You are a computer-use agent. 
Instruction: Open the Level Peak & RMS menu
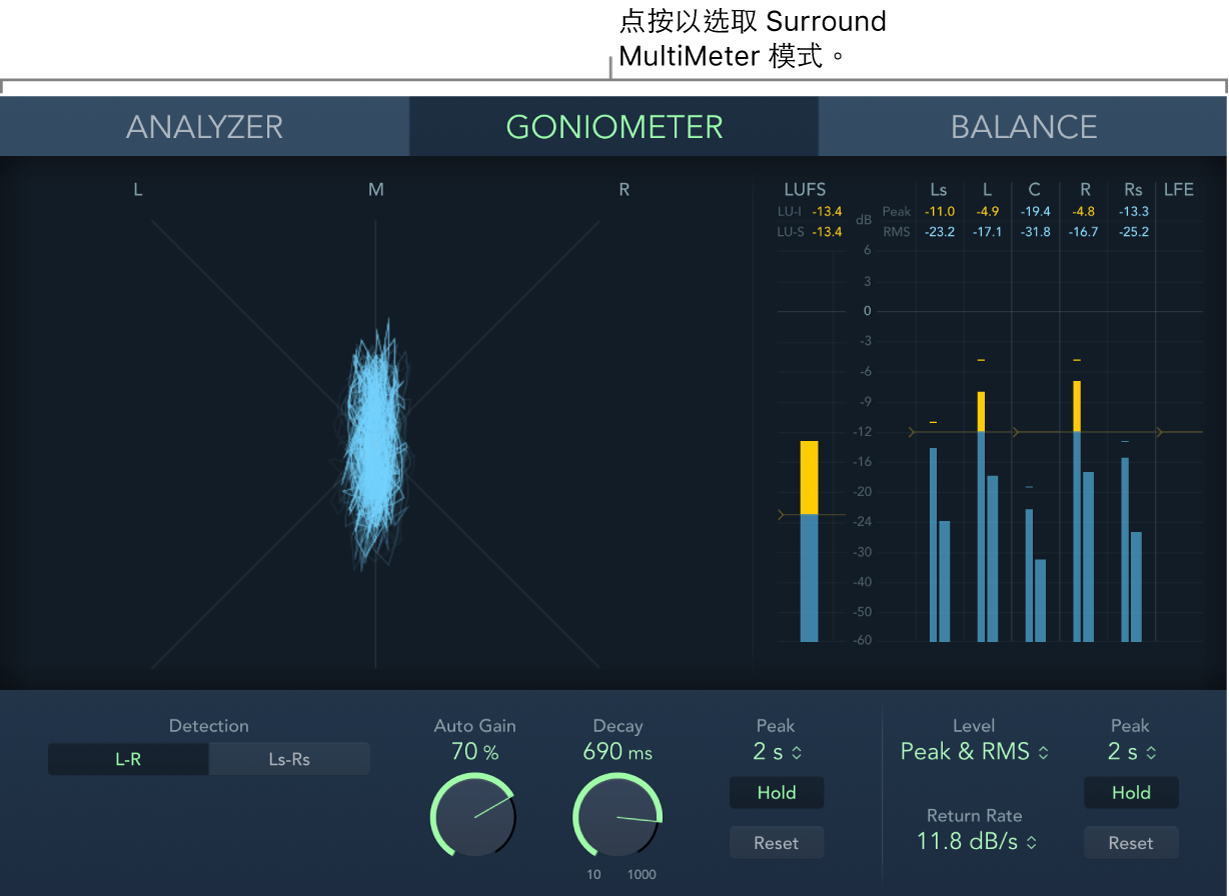[x=975, y=752]
